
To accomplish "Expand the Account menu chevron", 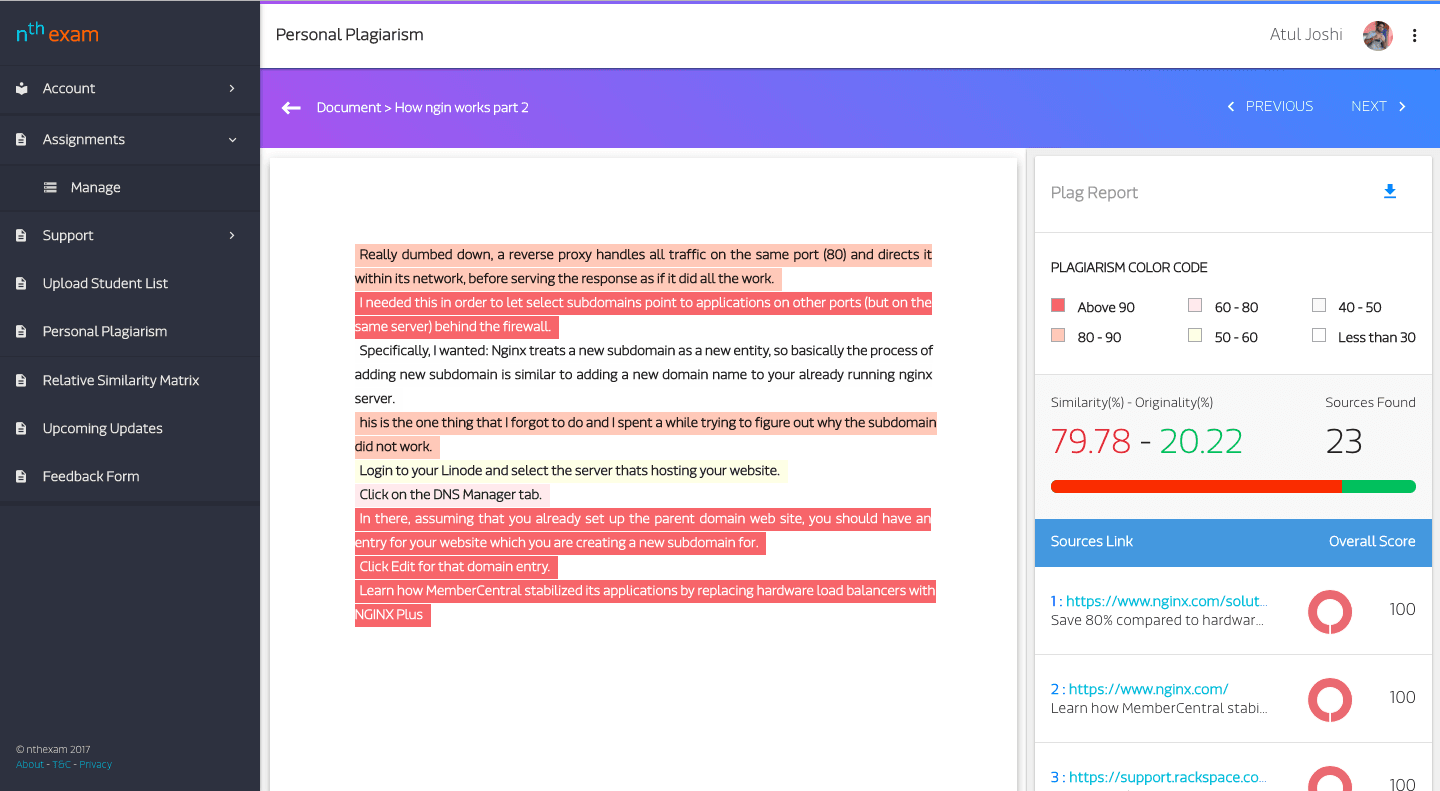I will (232, 88).
